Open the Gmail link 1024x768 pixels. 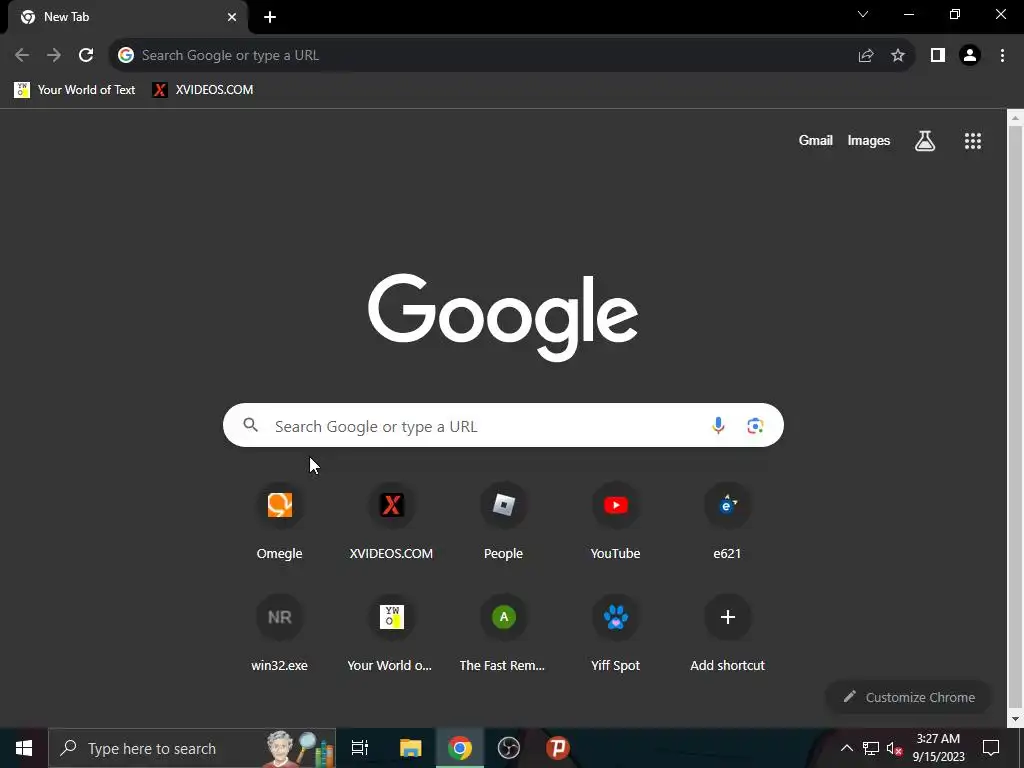tap(816, 140)
